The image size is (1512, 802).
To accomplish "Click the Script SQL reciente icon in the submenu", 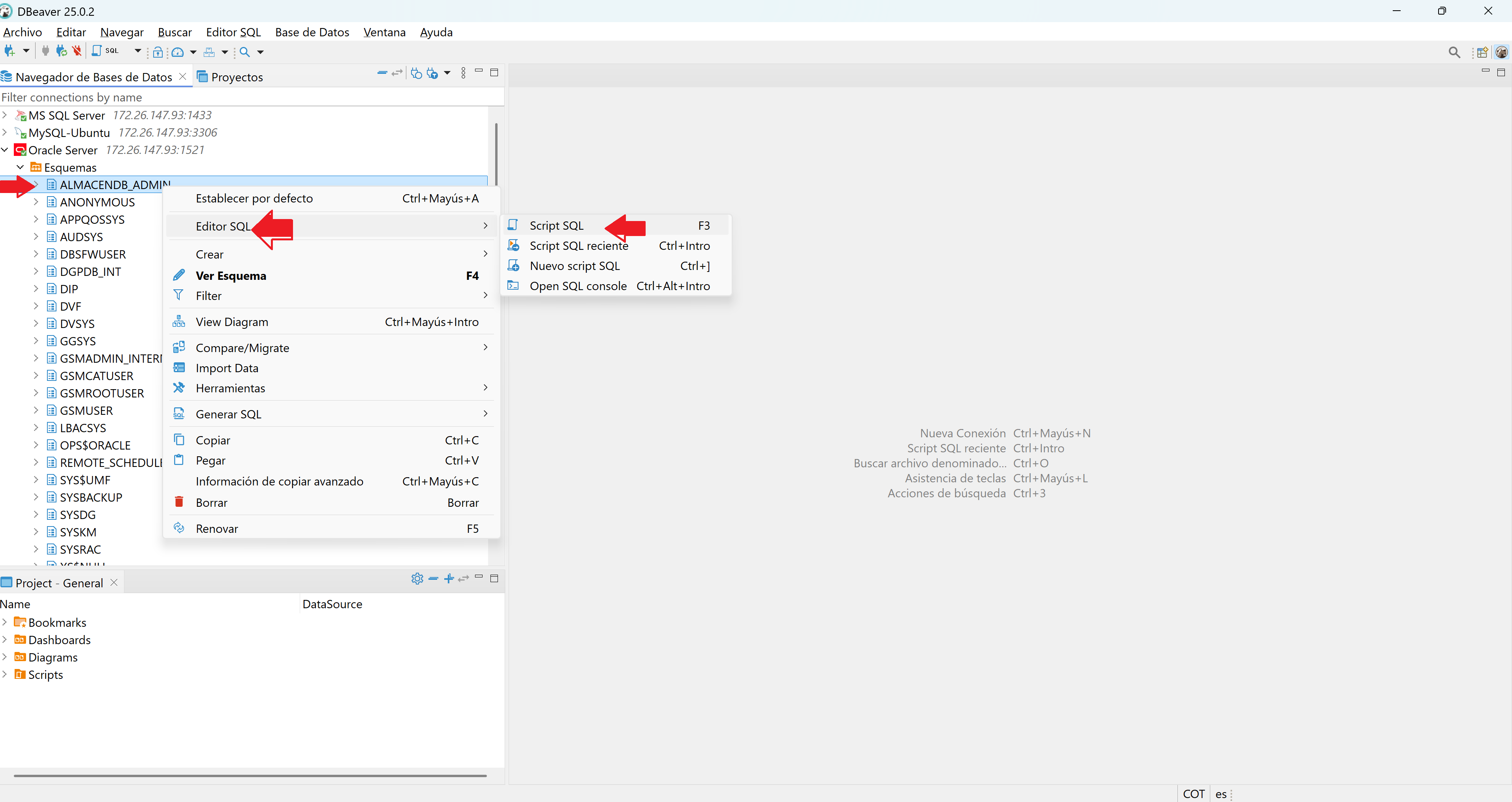I will coord(514,245).
